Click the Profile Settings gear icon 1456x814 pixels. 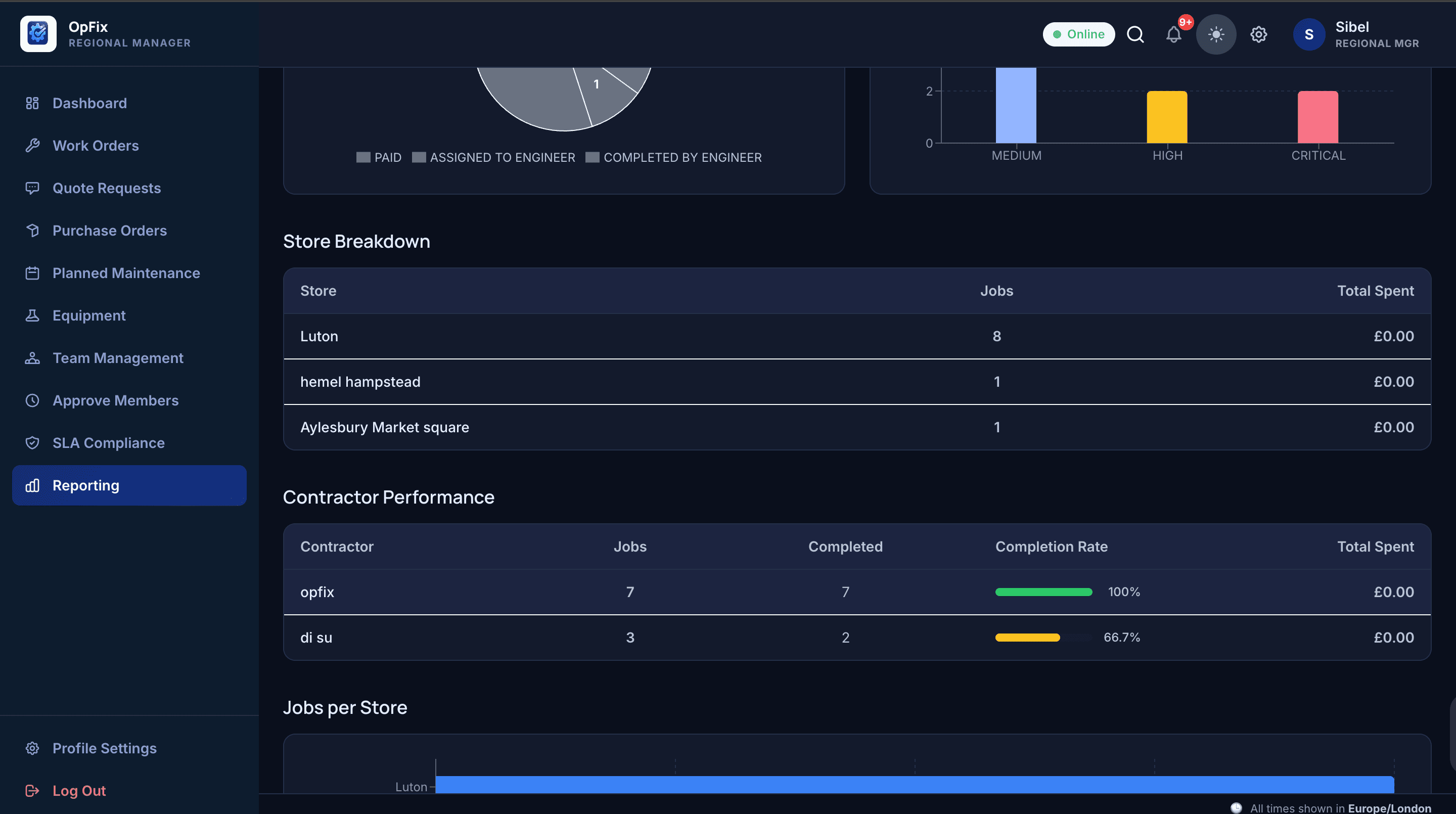(32, 748)
